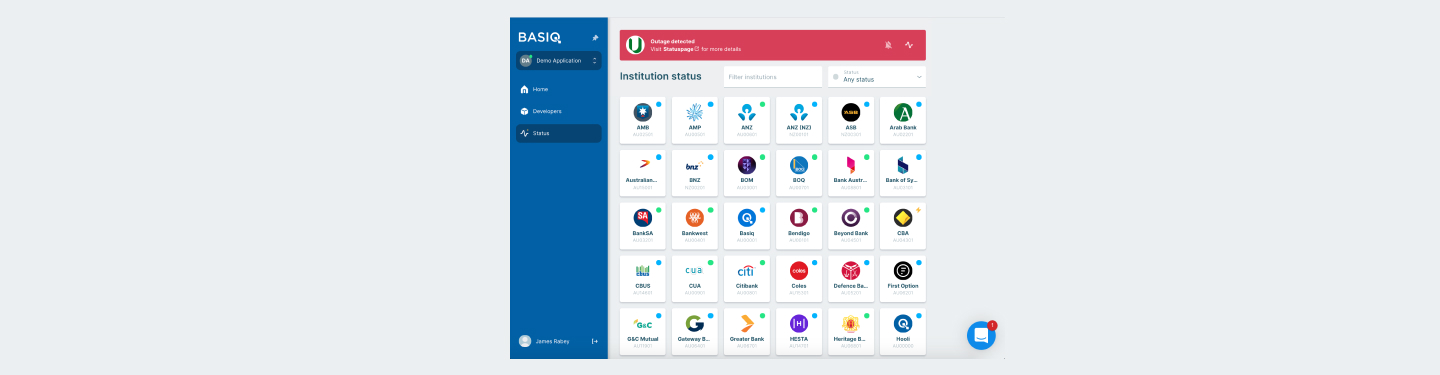The width and height of the screenshot is (1440, 375).
Task: Log out using the icon beside James Rabey
Action: [x=595, y=341]
